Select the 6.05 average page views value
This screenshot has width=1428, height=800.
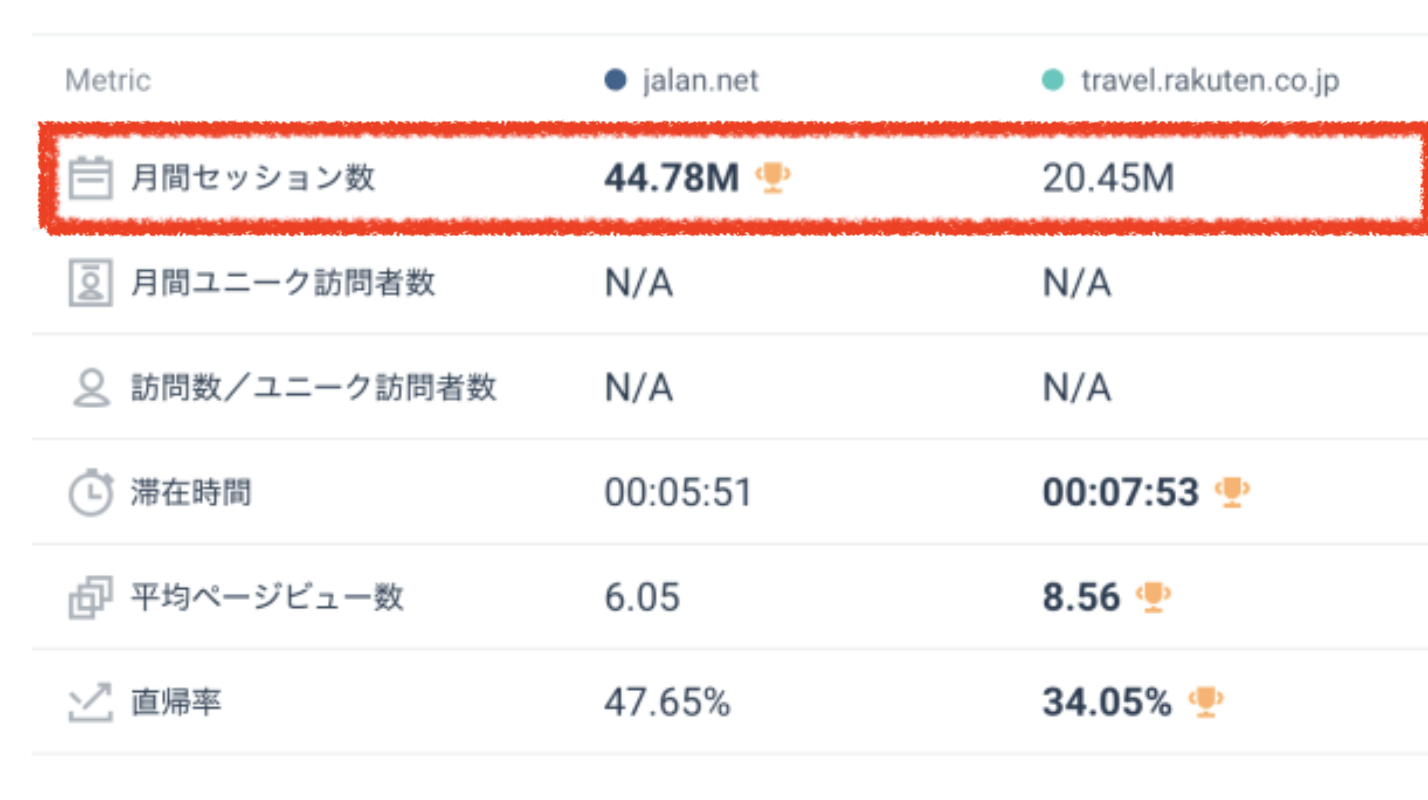click(642, 598)
